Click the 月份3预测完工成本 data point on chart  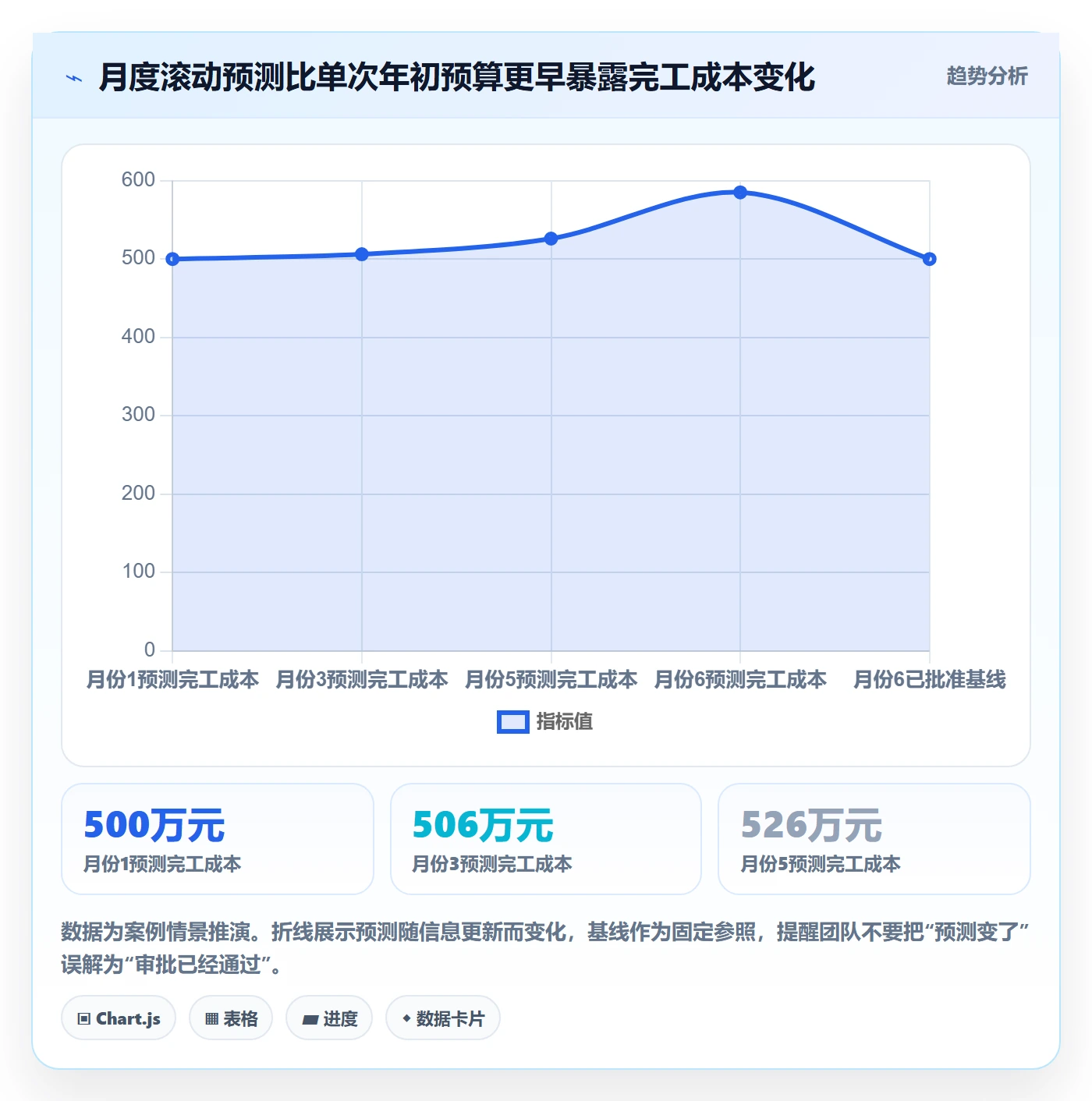click(x=362, y=254)
